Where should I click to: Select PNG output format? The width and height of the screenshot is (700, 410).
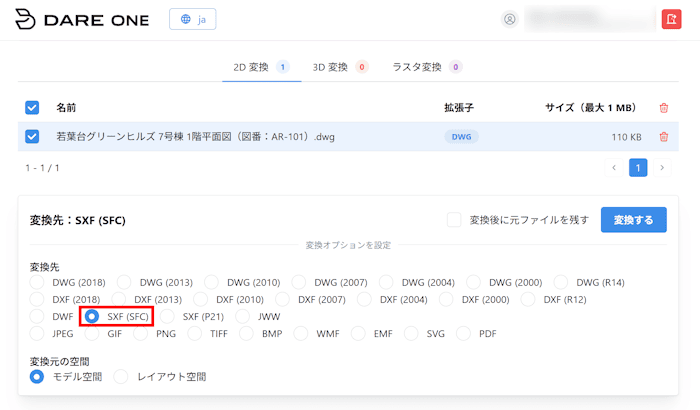pos(141,334)
